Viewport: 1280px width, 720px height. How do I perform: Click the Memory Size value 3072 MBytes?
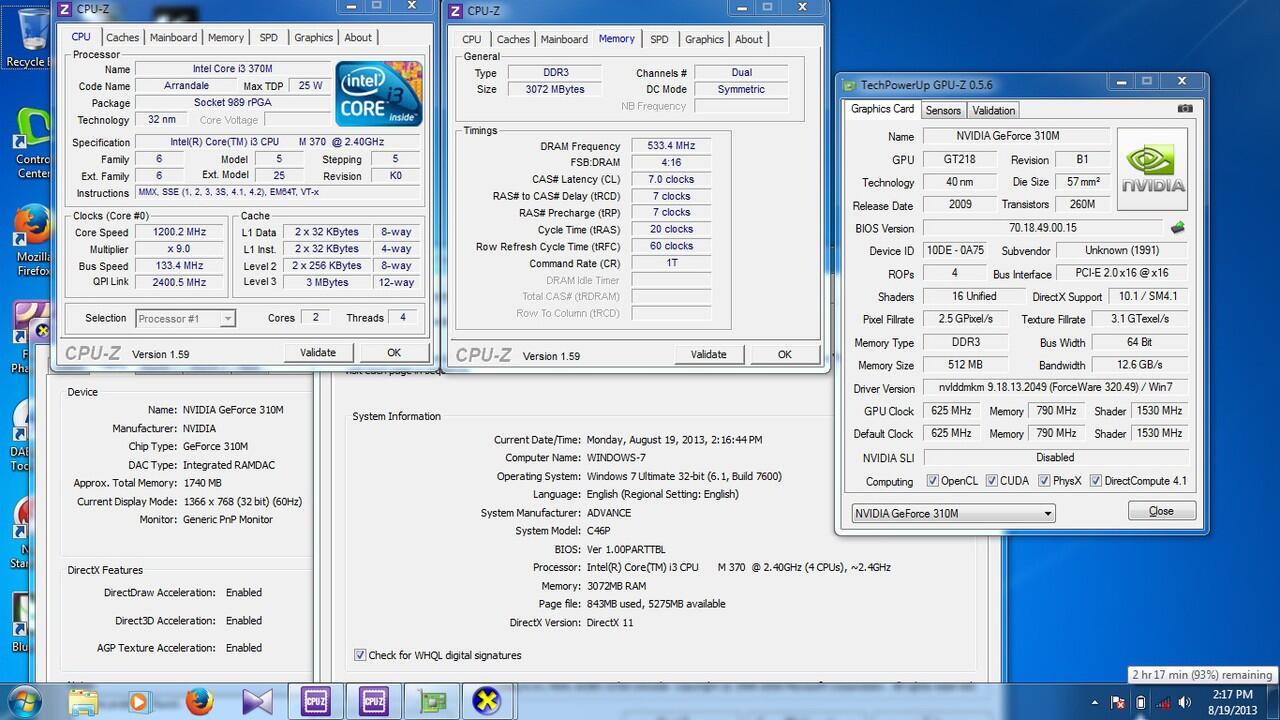tap(555, 89)
